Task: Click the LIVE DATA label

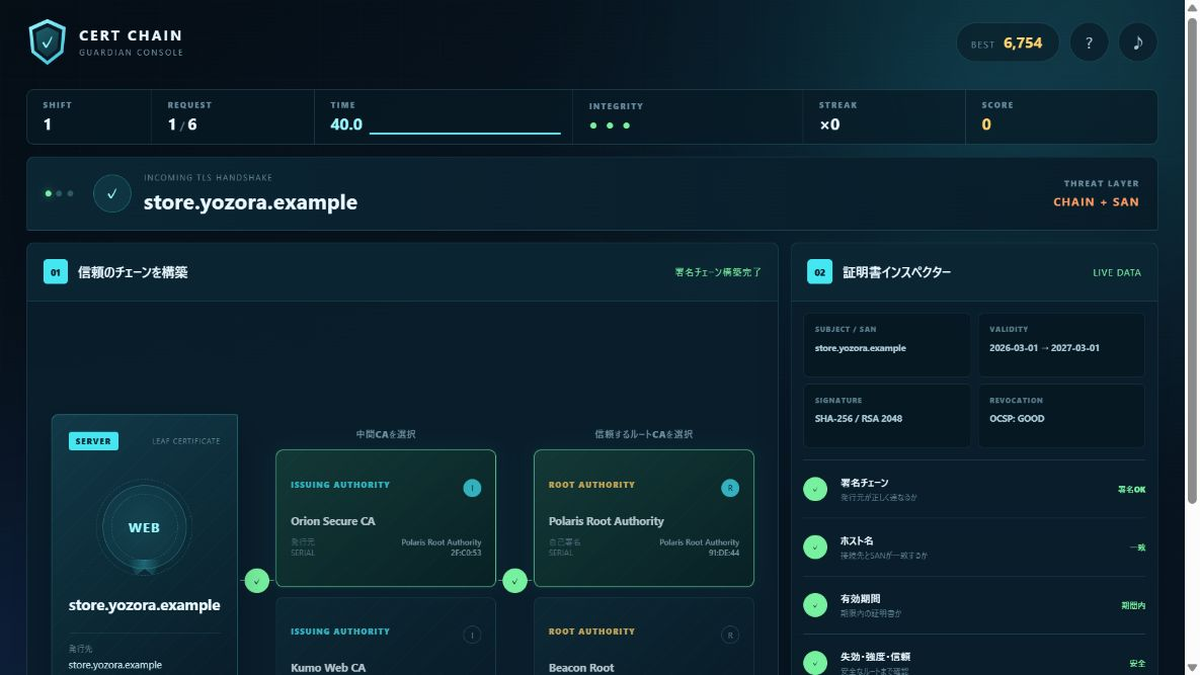Action: tap(1117, 273)
